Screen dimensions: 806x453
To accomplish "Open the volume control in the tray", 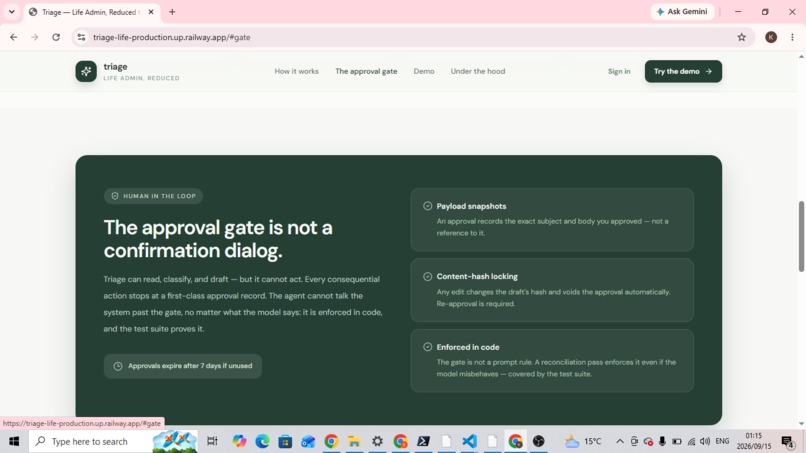I will [705, 441].
